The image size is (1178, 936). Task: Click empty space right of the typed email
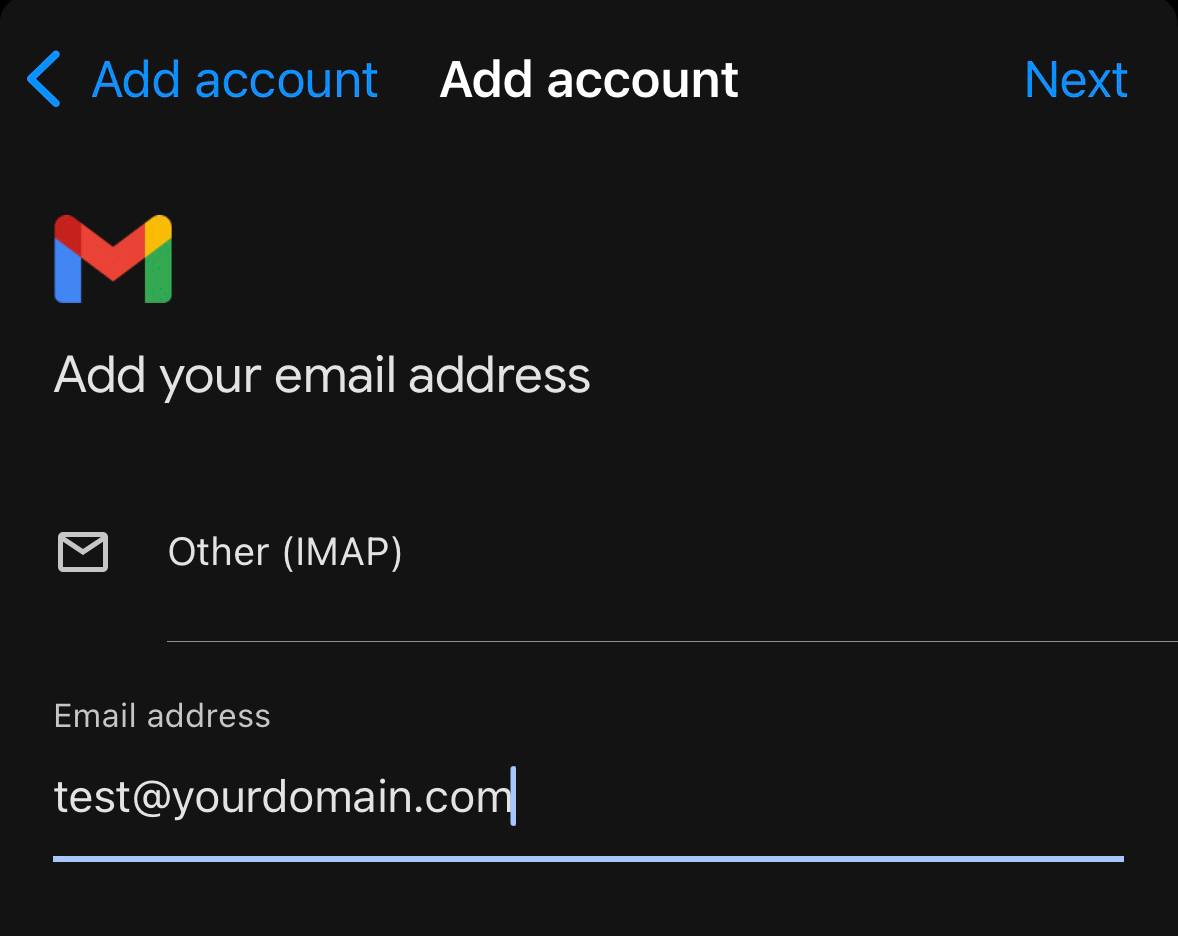(x=820, y=798)
